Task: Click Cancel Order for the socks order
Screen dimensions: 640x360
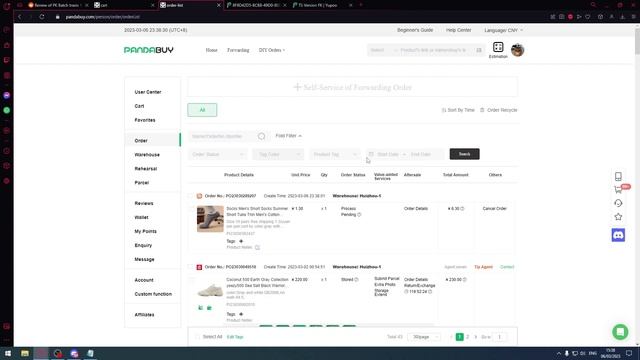Action: click(494, 209)
